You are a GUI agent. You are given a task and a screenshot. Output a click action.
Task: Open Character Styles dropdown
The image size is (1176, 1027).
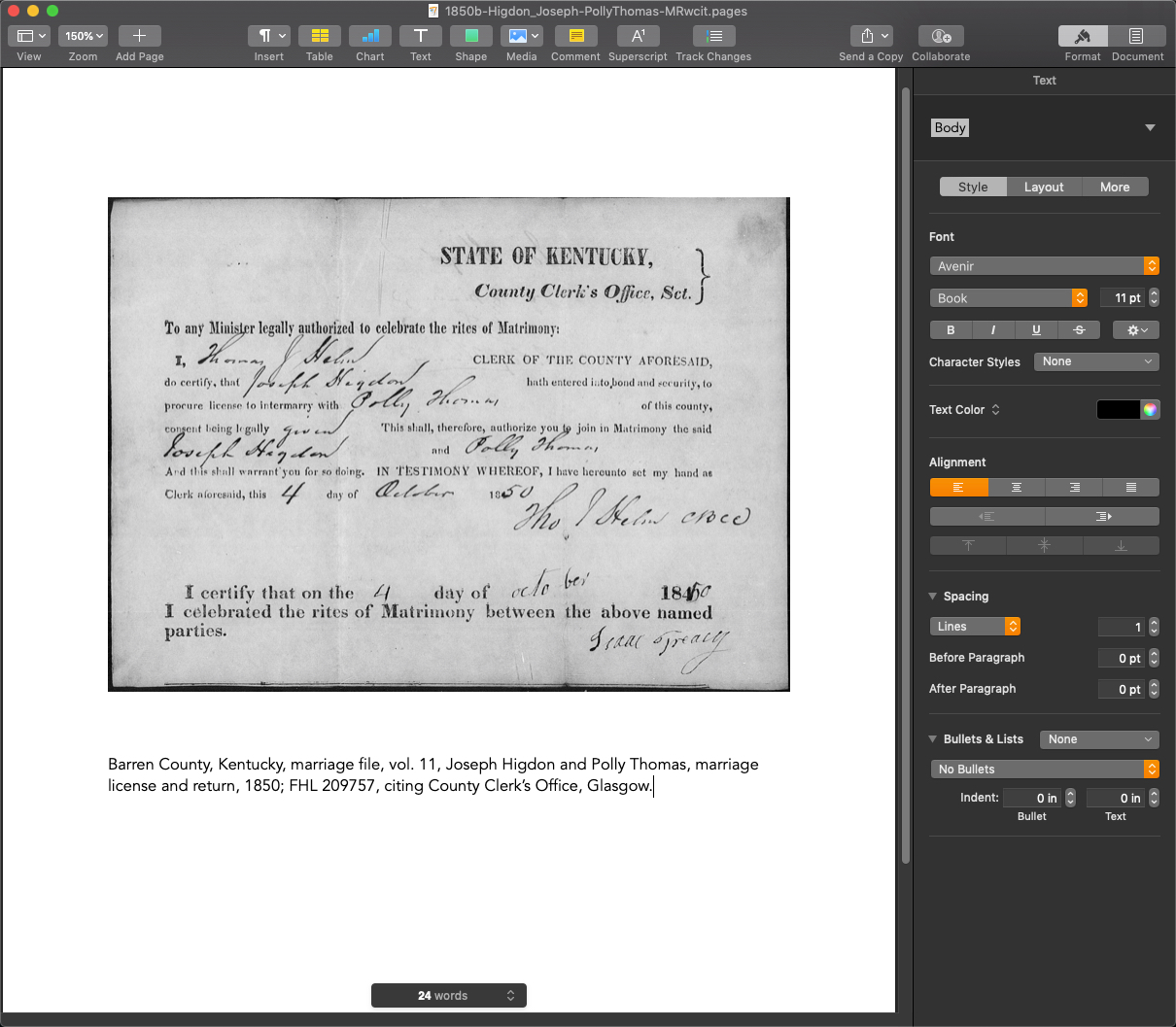click(x=1095, y=361)
